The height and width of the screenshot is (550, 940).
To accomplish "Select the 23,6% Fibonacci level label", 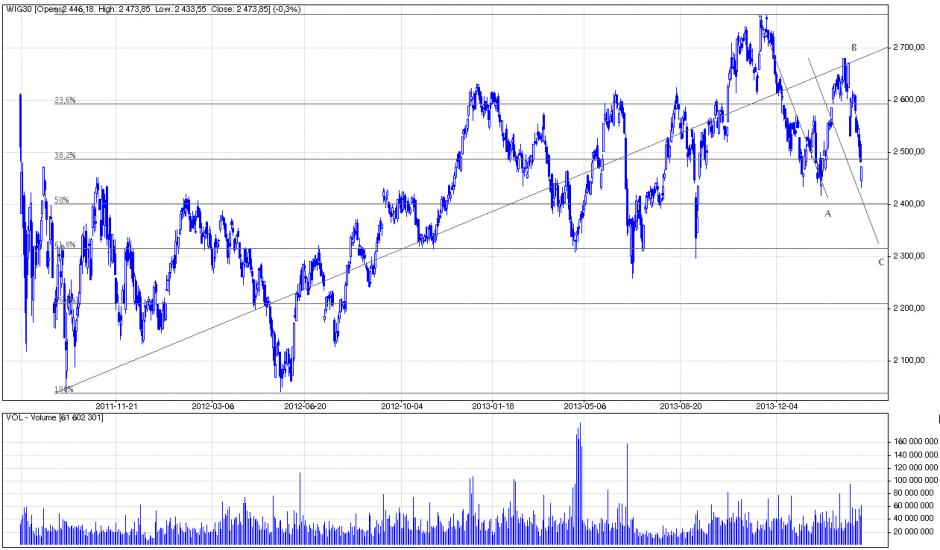I will pyautogui.click(x=65, y=100).
